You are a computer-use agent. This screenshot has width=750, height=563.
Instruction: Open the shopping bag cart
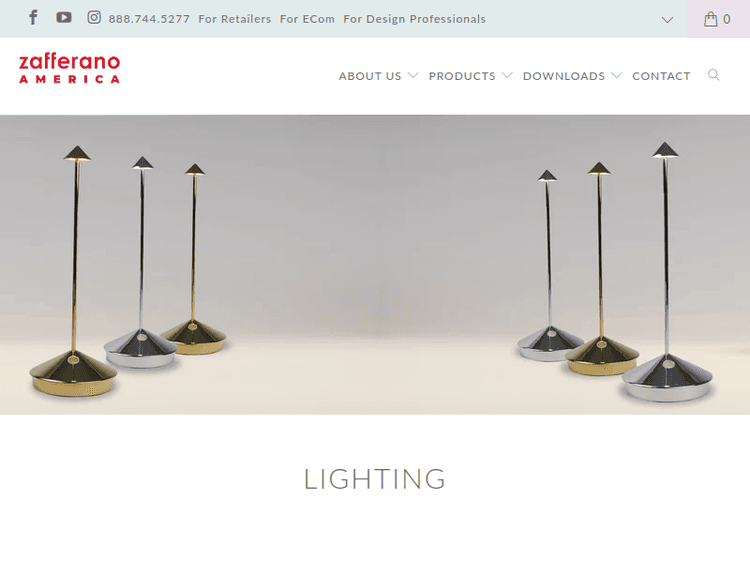[718, 19]
